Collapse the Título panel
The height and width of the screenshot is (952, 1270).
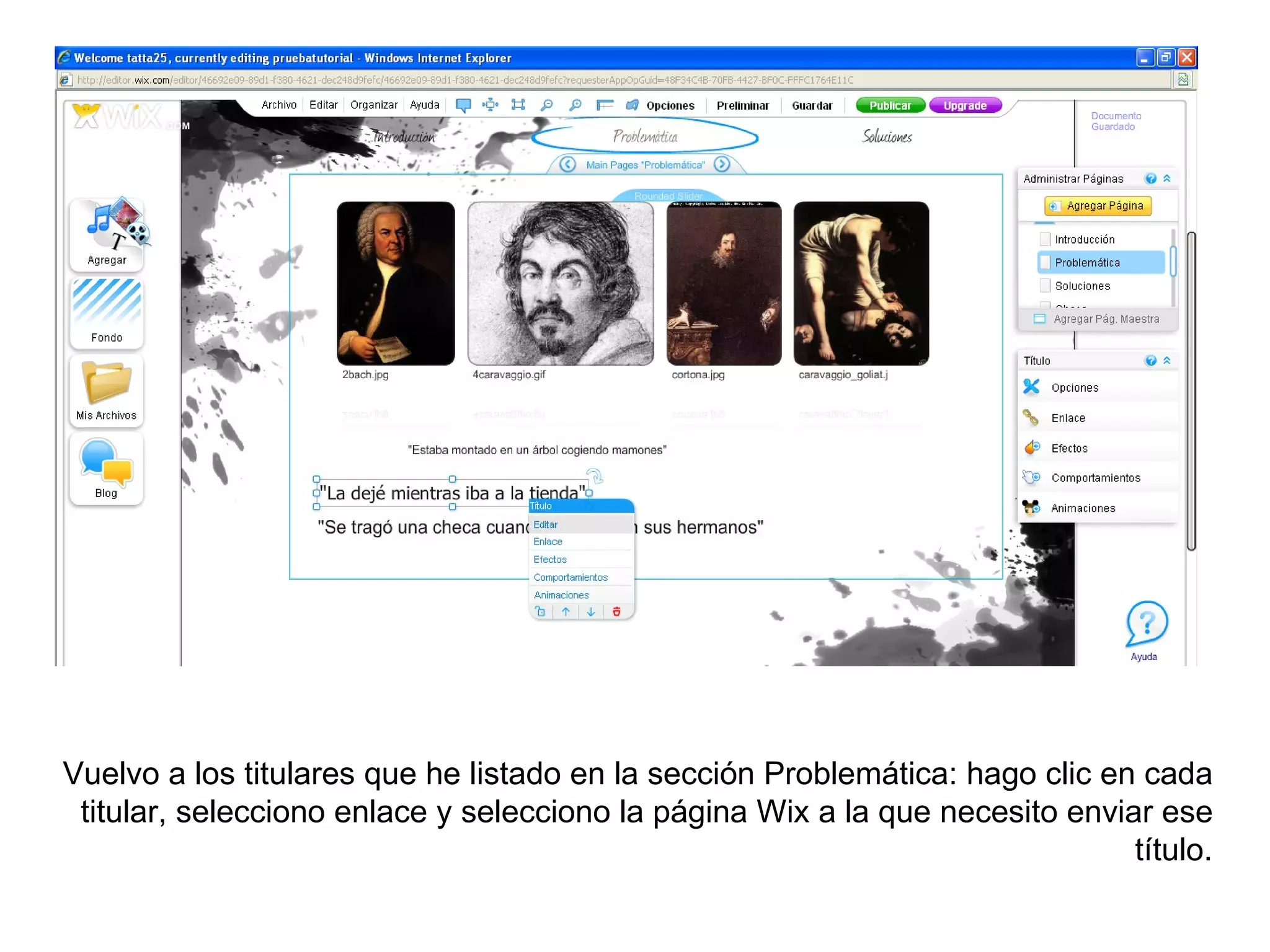(x=1167, y=361)
